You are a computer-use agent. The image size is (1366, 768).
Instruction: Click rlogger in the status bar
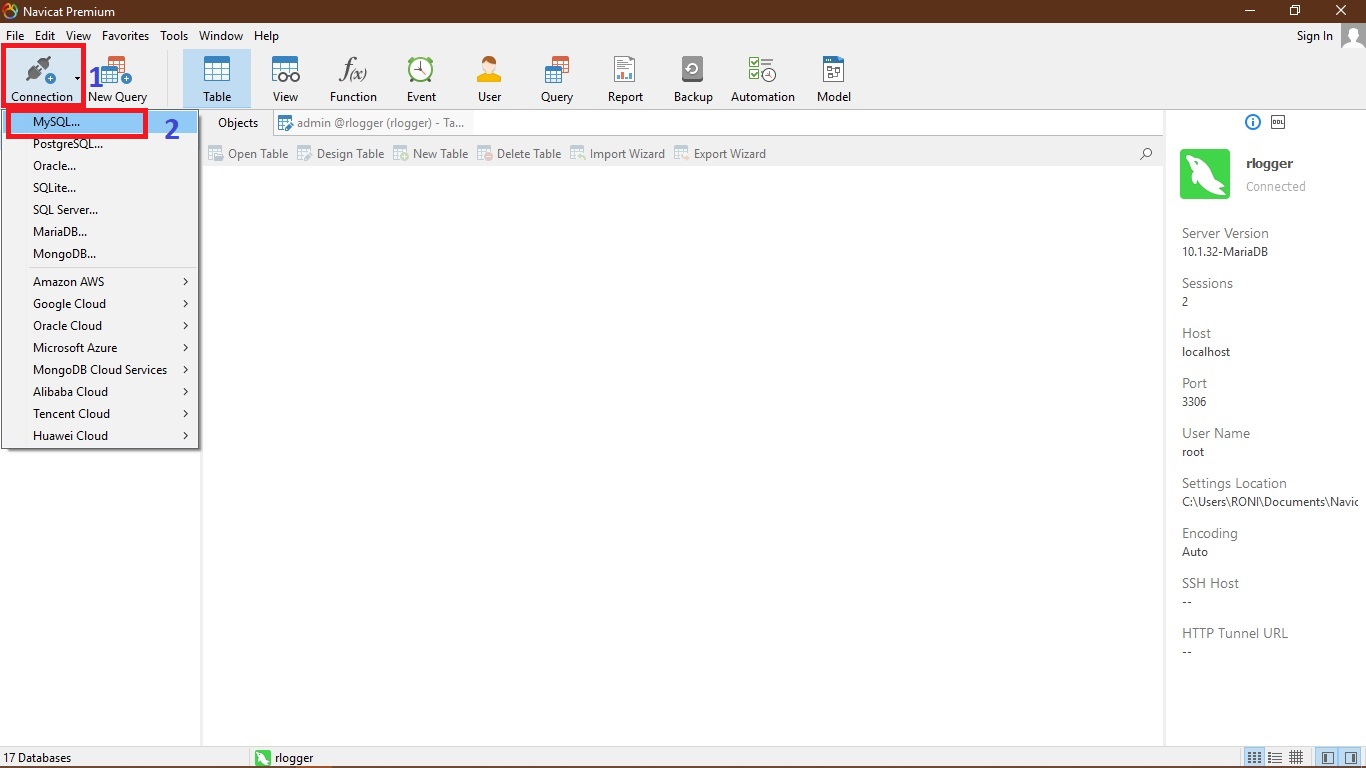(x=285, y=758)
